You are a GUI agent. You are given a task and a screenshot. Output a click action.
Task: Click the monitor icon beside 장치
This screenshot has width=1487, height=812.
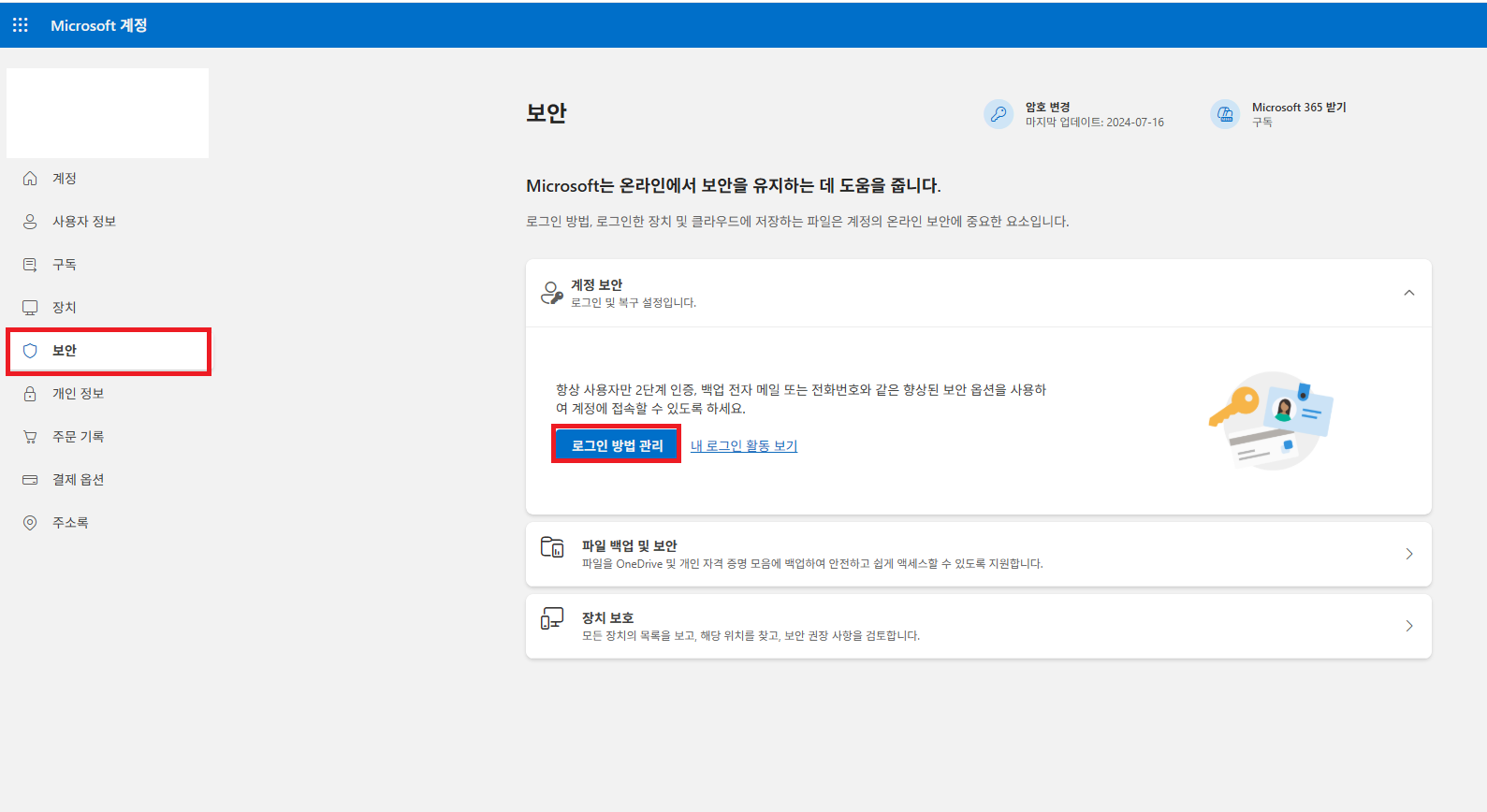30,308
